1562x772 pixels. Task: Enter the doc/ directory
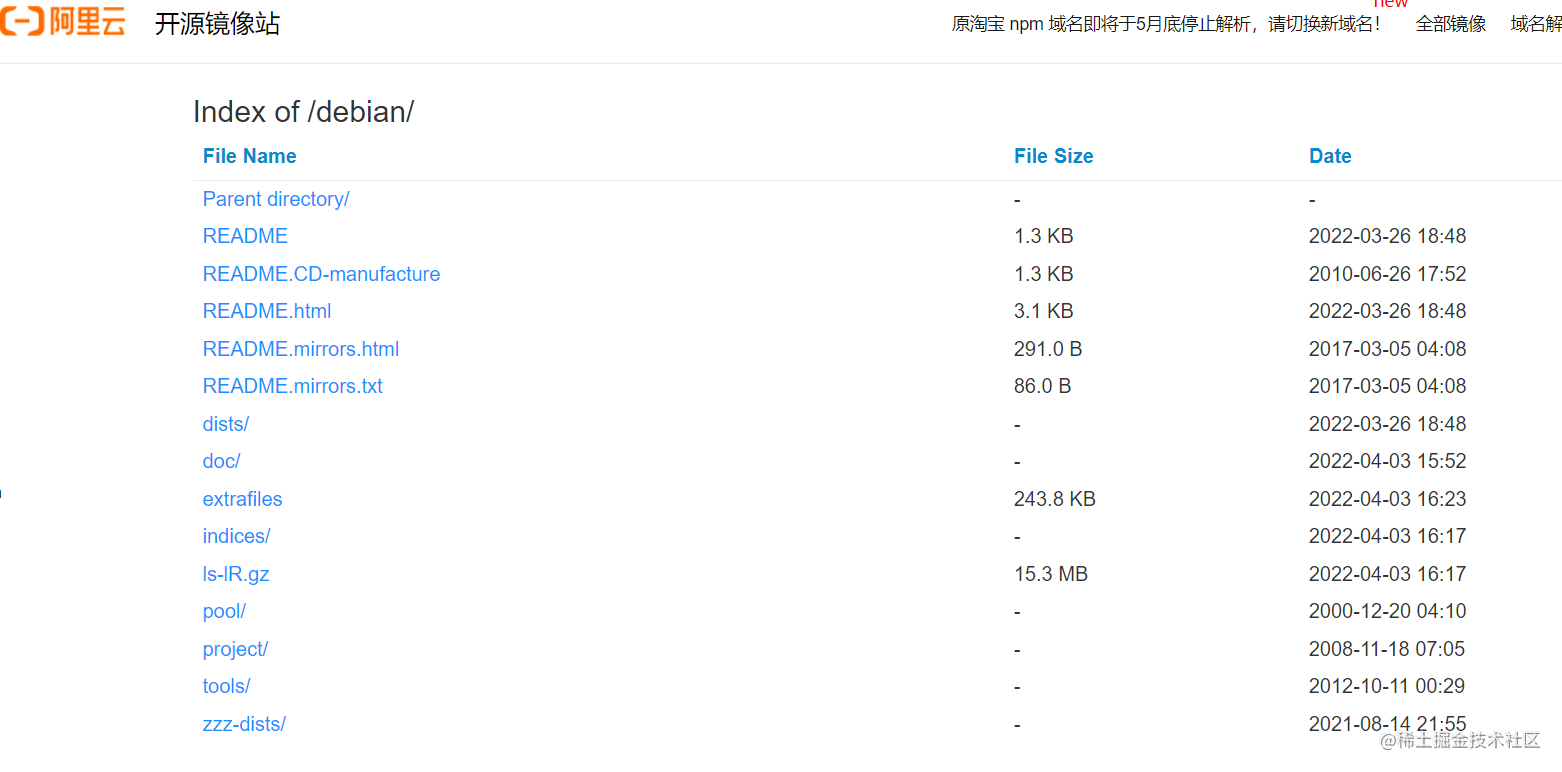tap(220, 461)
